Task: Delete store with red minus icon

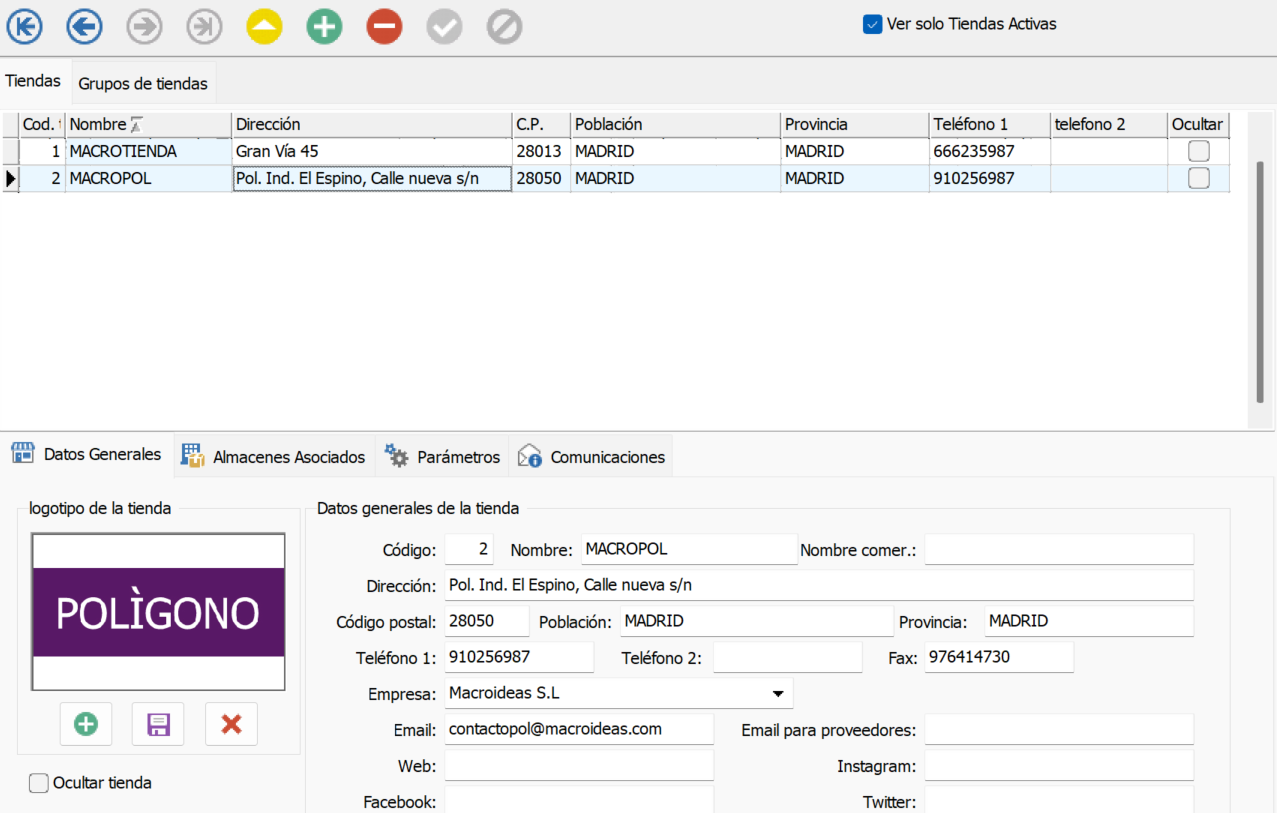Action: 384,27
